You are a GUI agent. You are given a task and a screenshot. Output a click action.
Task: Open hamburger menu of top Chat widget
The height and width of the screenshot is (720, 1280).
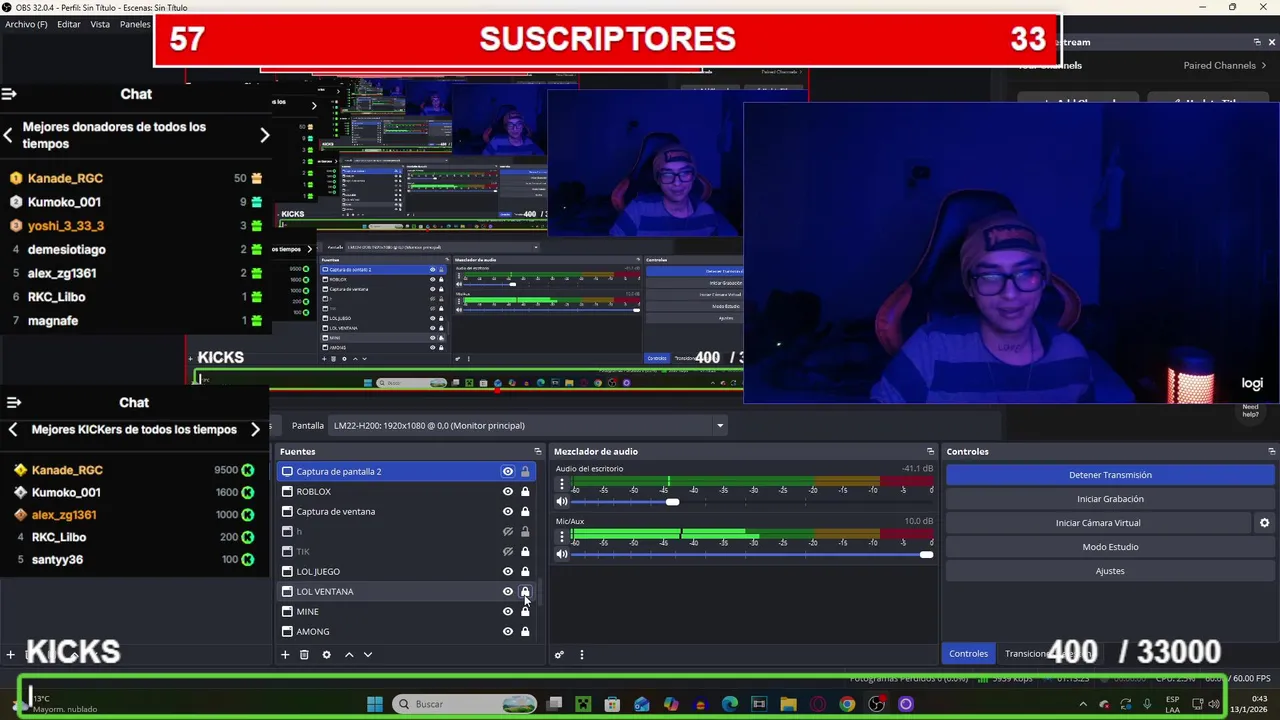(x=9, y=94)
